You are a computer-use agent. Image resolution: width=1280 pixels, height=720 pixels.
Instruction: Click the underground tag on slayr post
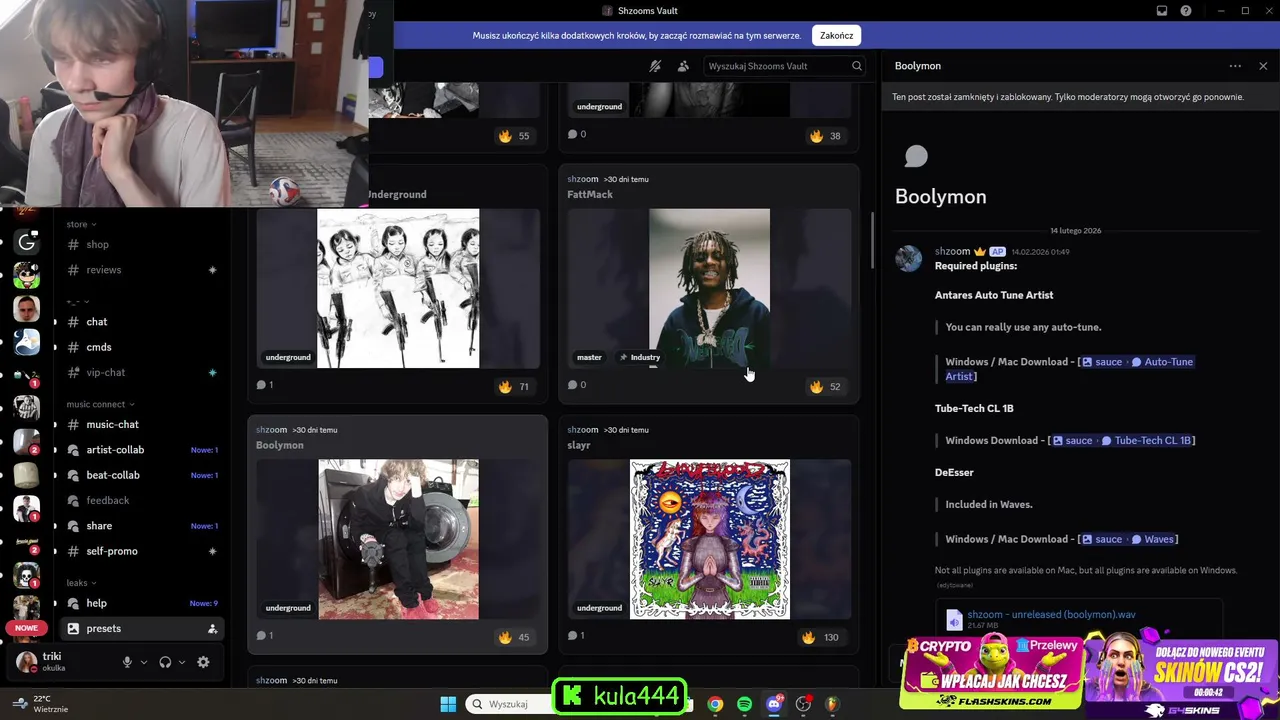coord(599,608)
